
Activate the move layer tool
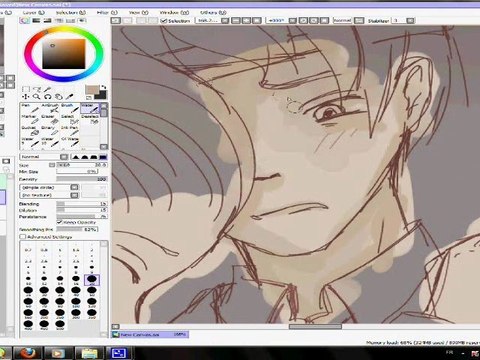pos(26,97)
